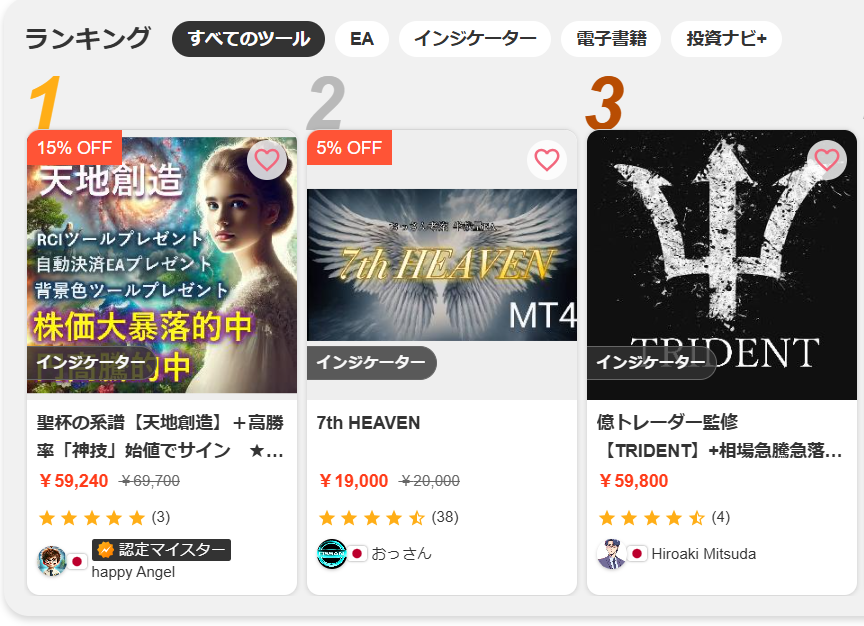Select the すべてのツール ranking tab
The image size is (864, 626).
click(249, 39)
